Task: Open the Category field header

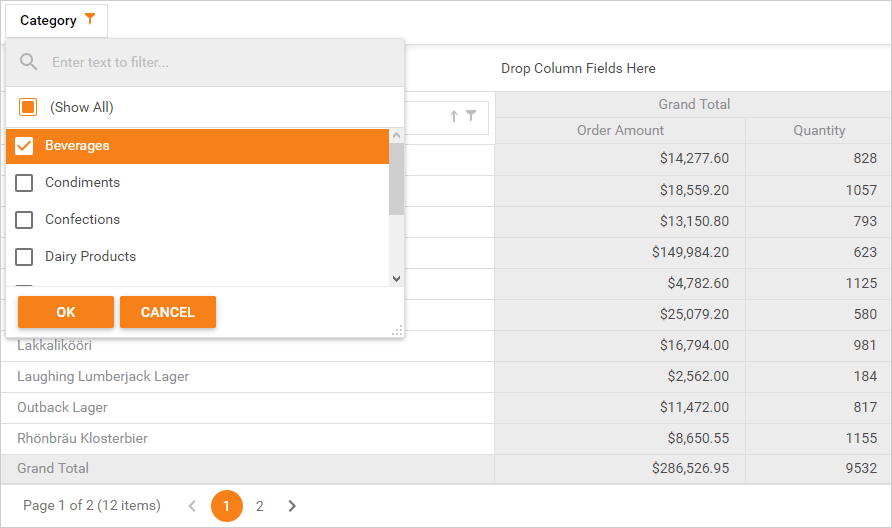Action: click(48, 20)
